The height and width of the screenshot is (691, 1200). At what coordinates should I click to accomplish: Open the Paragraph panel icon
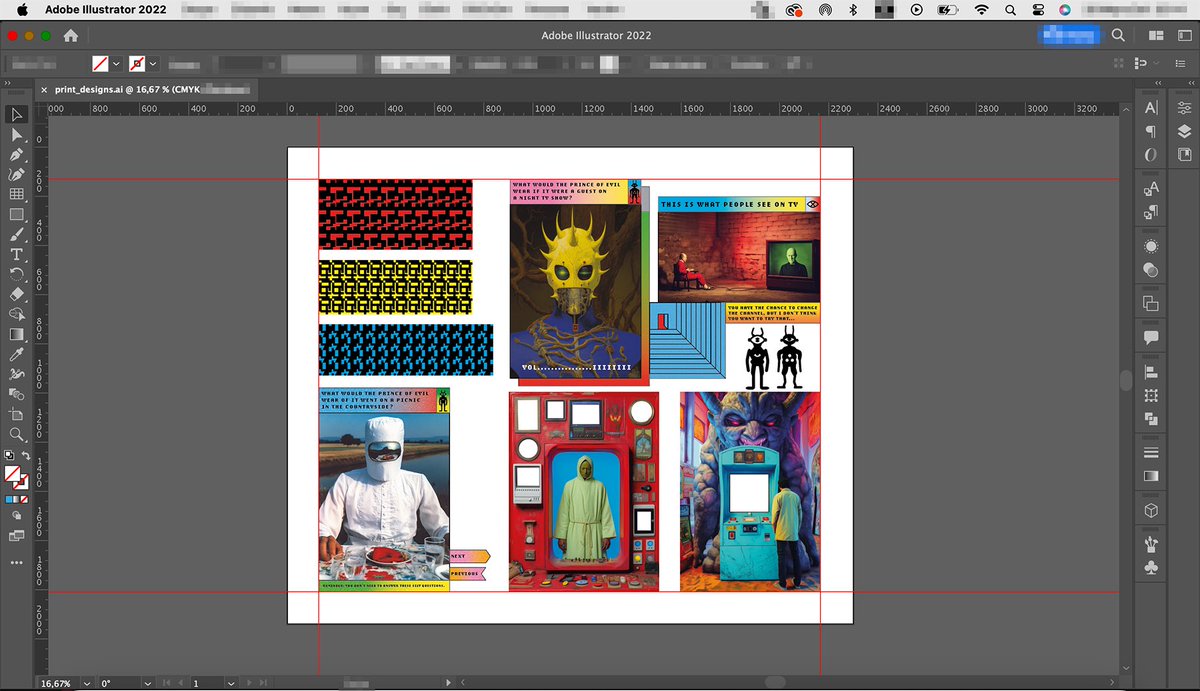pyautogui.click(x=1151, y=132)
